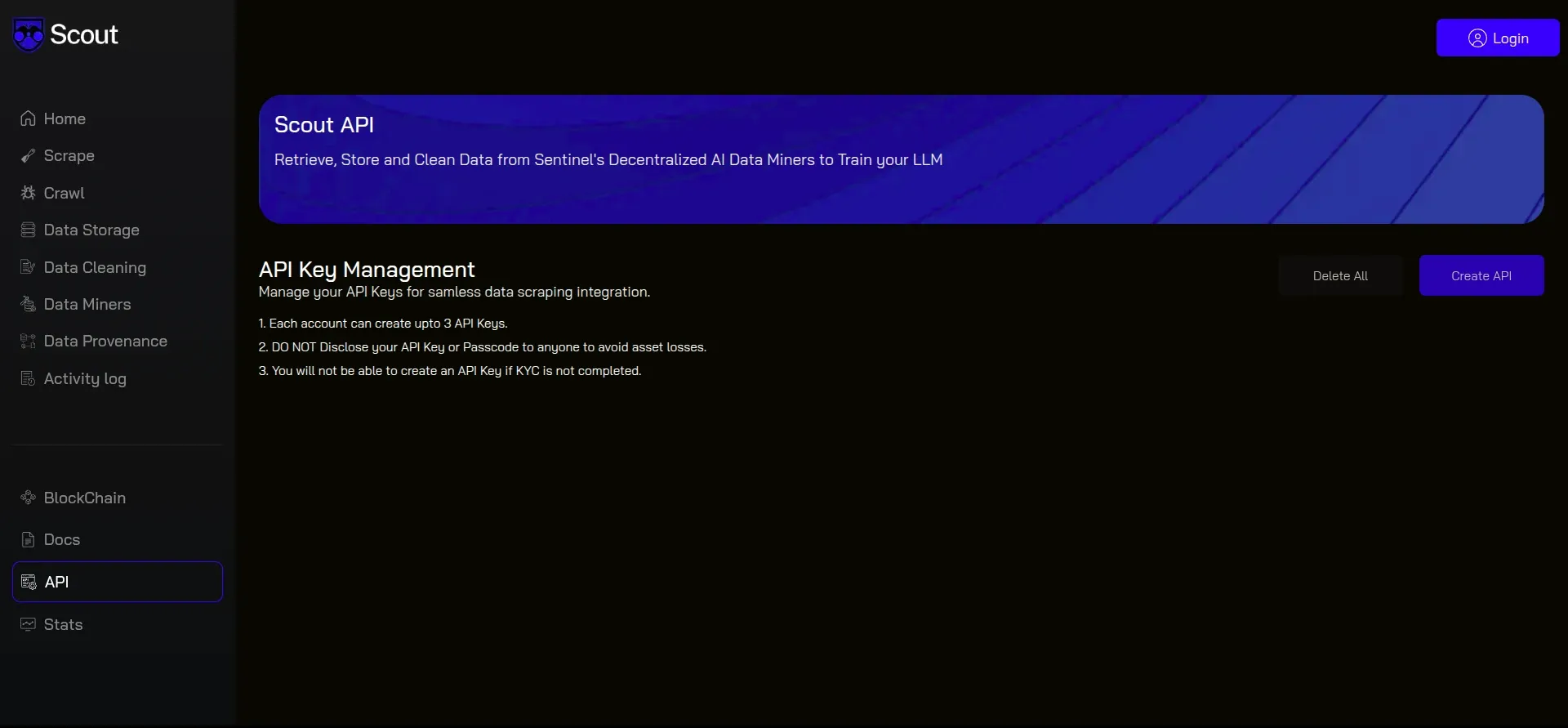Click the API icon in sidebar
This screenshot has width=1568, height=728.
tap(29, 582)
